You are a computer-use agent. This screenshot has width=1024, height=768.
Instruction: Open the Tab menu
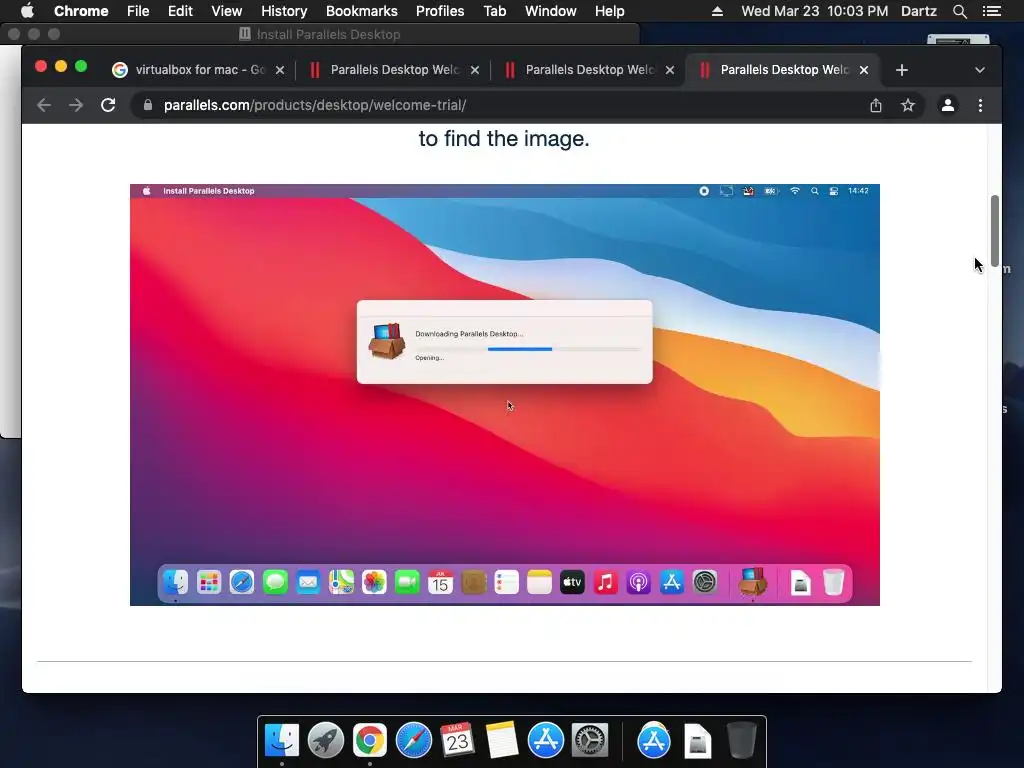click(x=494, y=11)
